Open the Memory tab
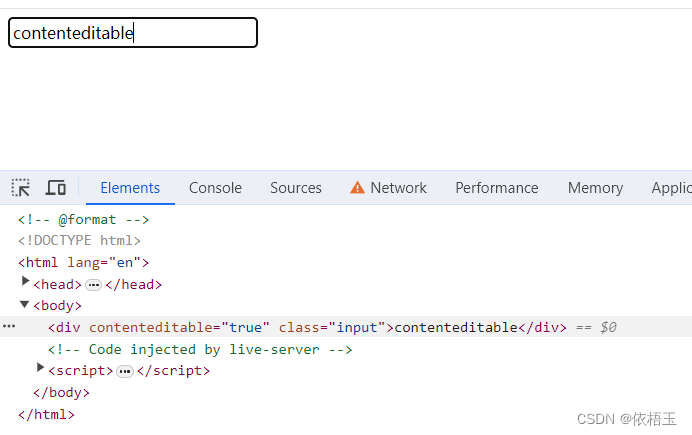Image resolution: width=692 pixels, height=435 pixels. [595, 188]
